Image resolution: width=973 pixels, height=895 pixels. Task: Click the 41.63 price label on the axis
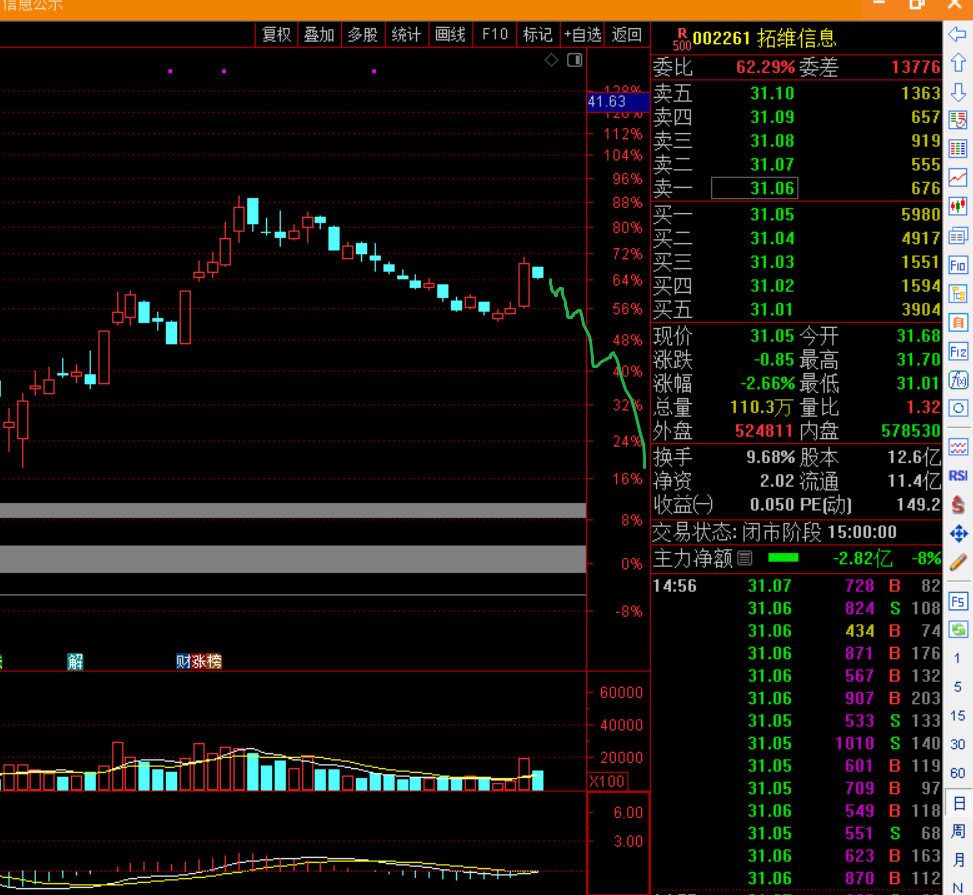[617, 101]
